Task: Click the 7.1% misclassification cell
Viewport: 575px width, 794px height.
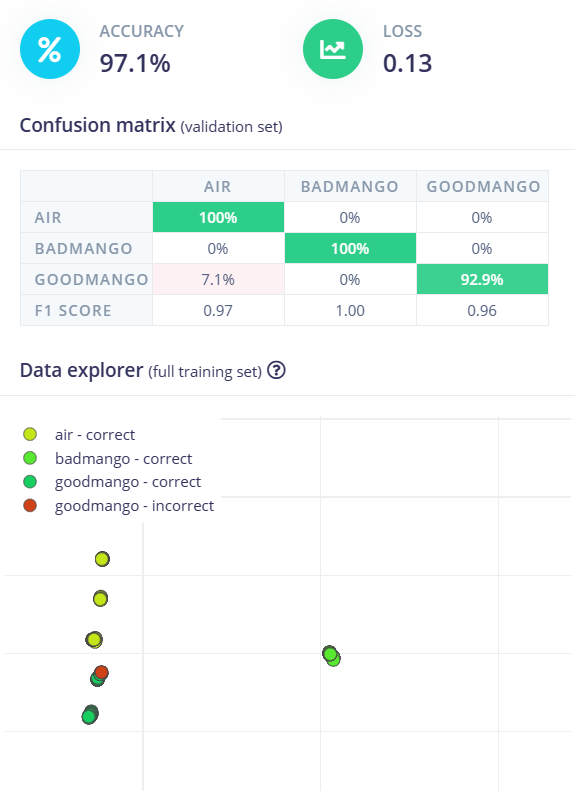Action: pos(218,280)
